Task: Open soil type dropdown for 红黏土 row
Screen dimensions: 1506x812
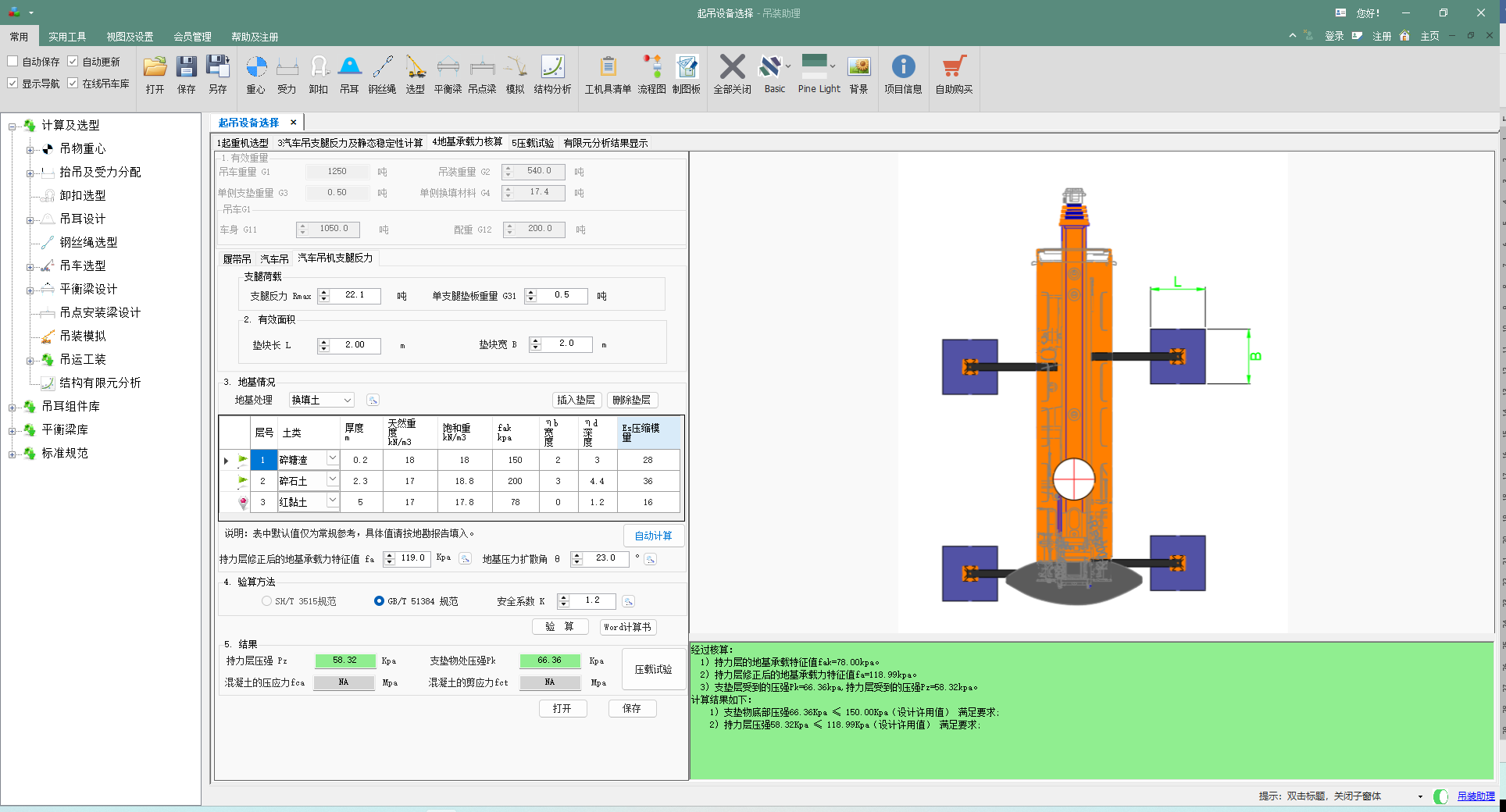Action: pos(333,500)
